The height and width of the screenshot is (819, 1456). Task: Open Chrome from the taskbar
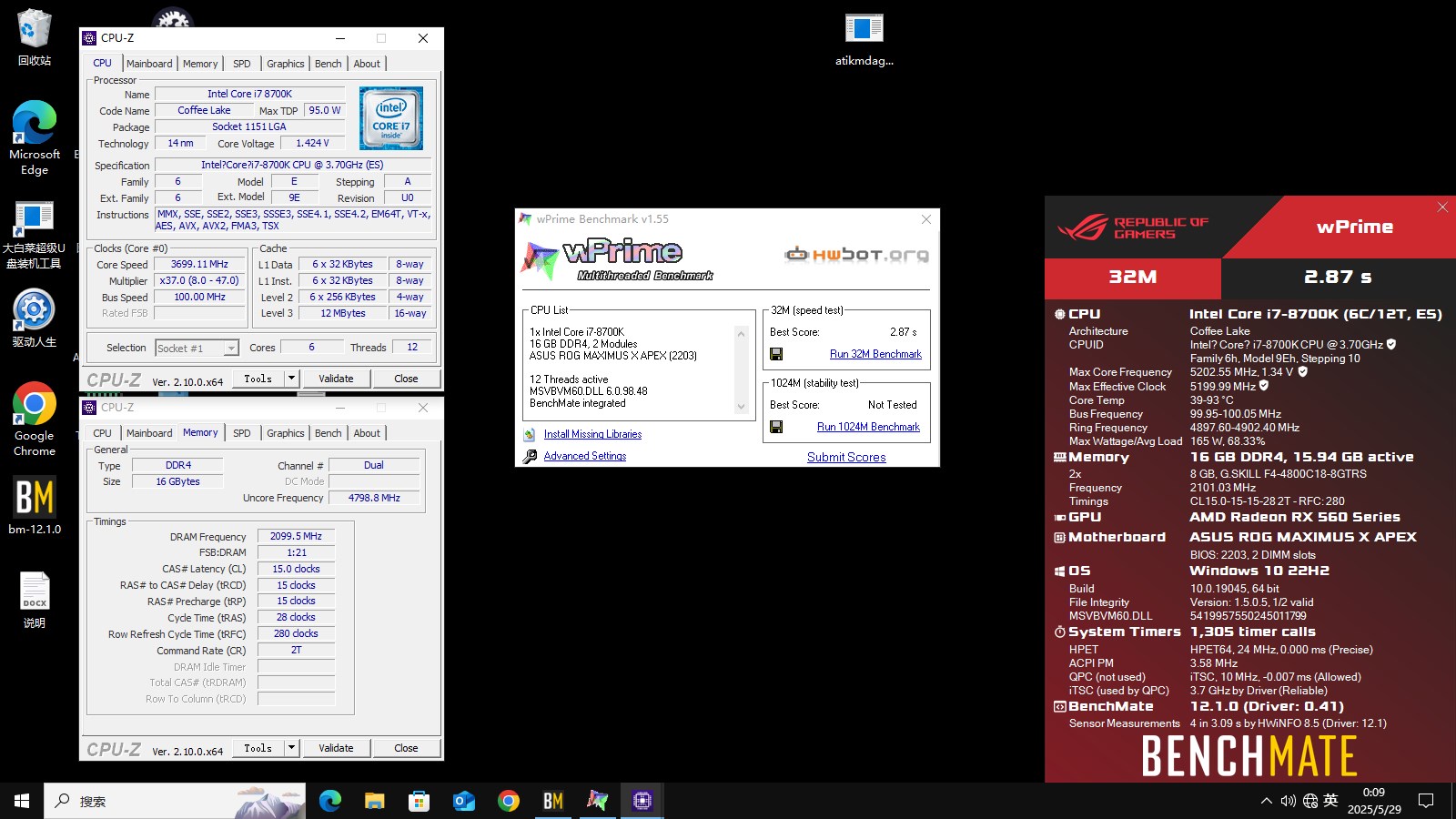click(x=508, y=801)
